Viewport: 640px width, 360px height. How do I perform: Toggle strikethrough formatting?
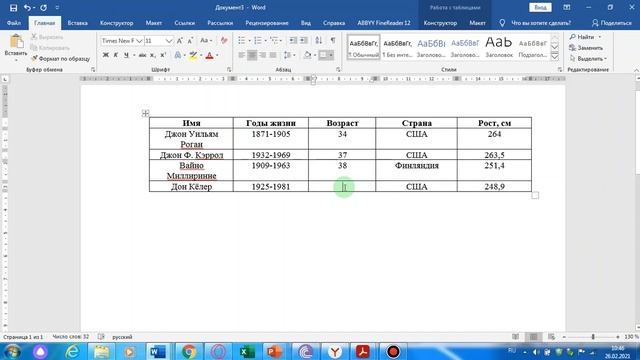(x=142, y=55)
